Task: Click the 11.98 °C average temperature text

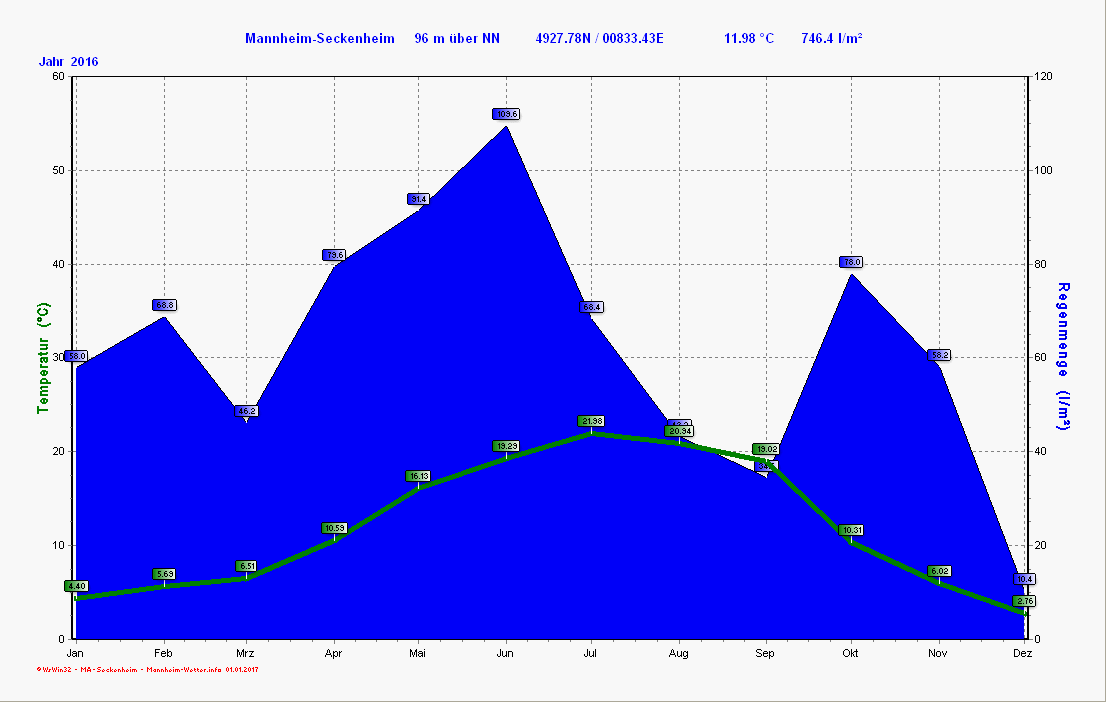Action: (x=749, y=39)
